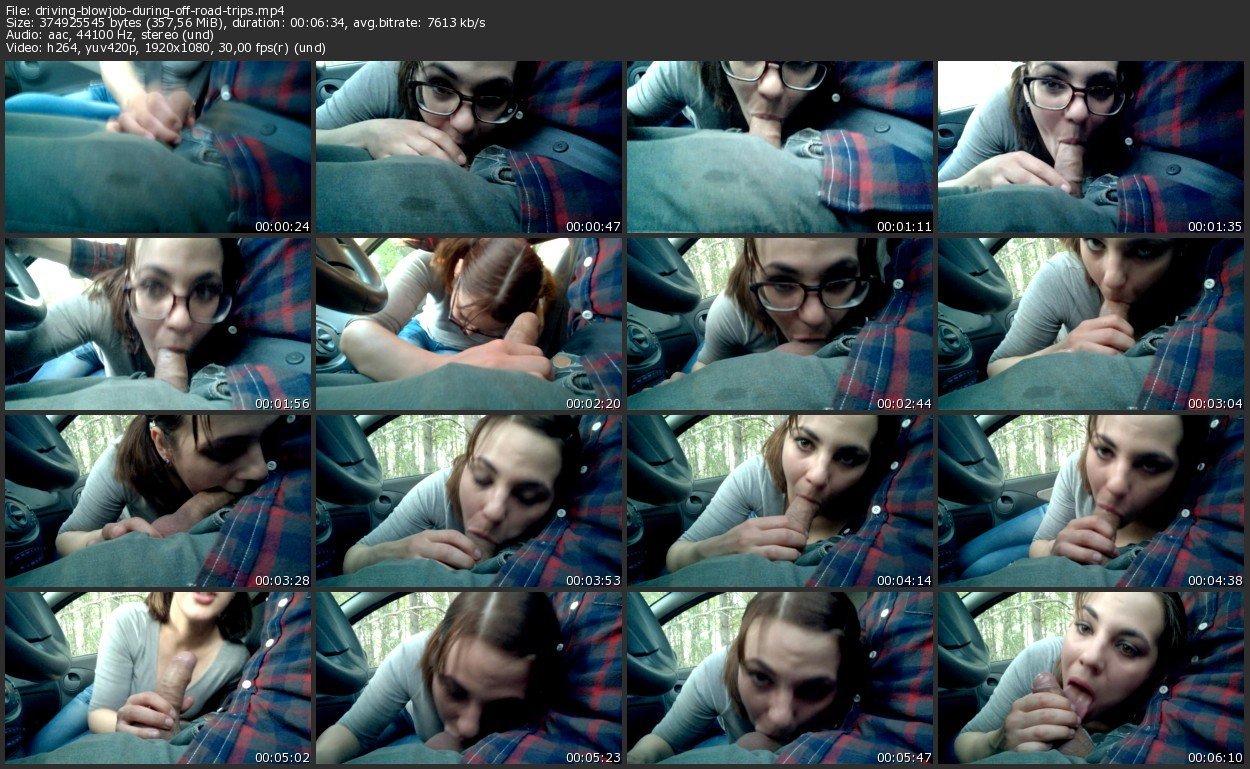
Task: Click the Size and duration info line
Action: 245,23
